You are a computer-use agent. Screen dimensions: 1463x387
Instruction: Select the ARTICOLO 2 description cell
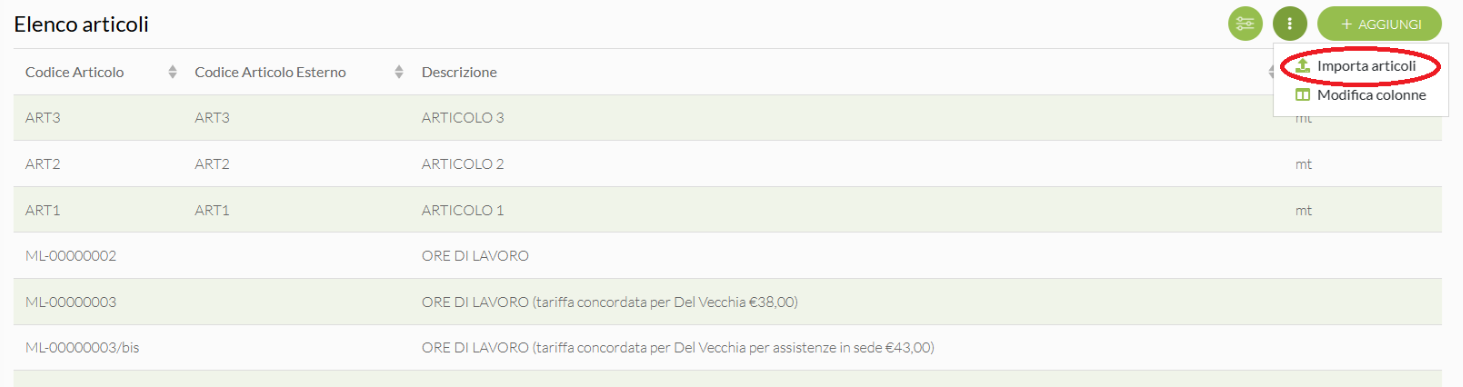coord(462,164)
